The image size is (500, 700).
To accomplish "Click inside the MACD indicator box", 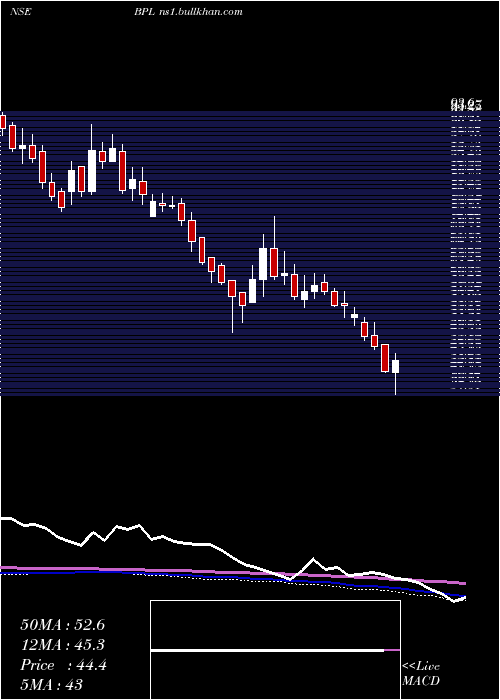I will click(x=275, y=650).
